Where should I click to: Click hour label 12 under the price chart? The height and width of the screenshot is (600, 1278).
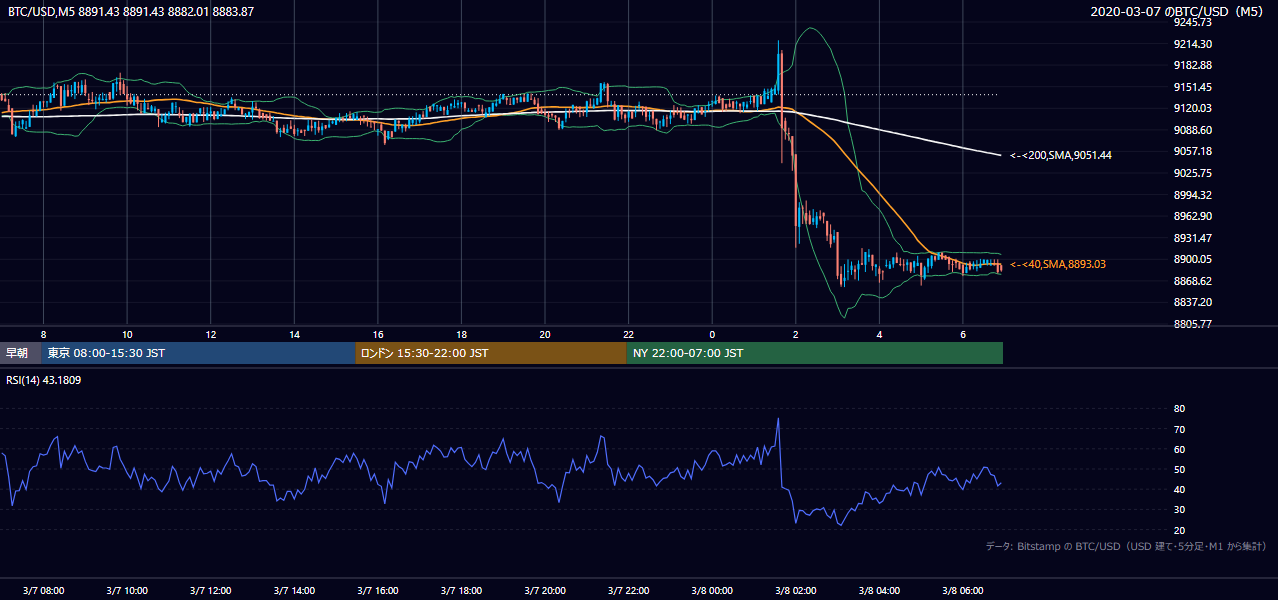[210, 334]
